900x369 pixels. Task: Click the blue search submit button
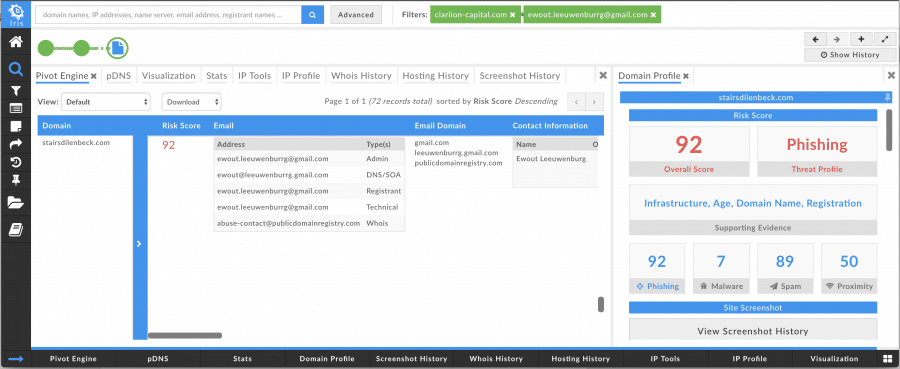pos(312,15)
